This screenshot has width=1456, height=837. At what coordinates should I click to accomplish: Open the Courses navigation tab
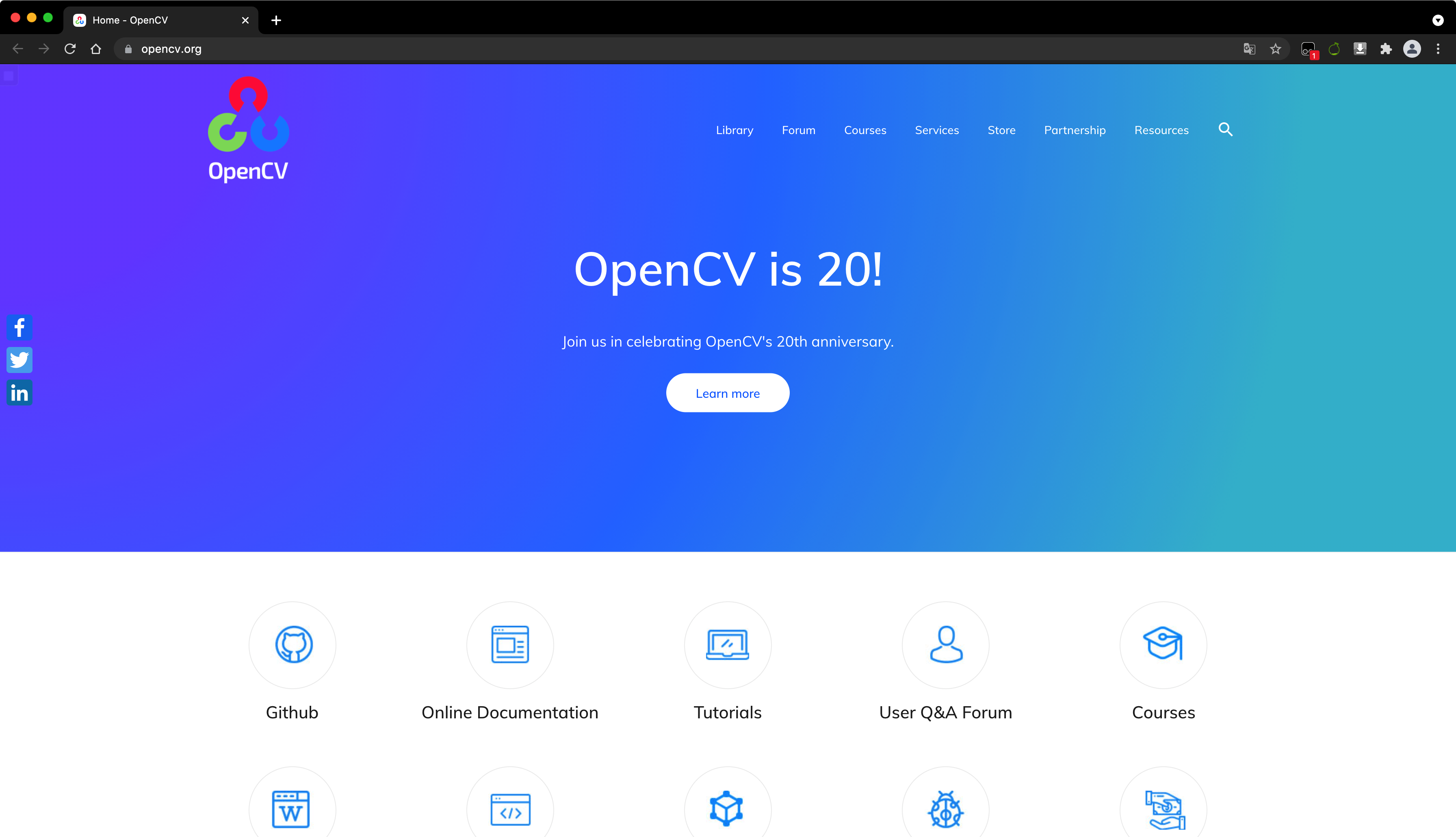864,130
